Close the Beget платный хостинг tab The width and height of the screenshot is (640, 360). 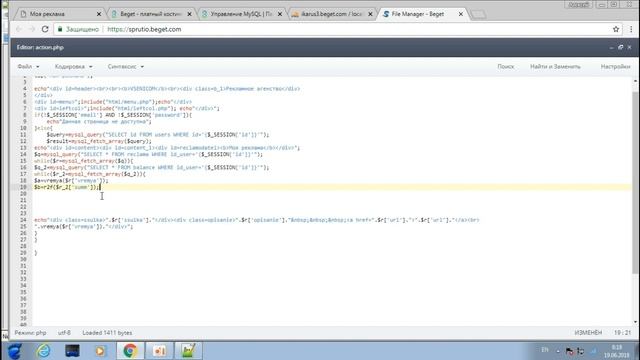tap(189, 14)
